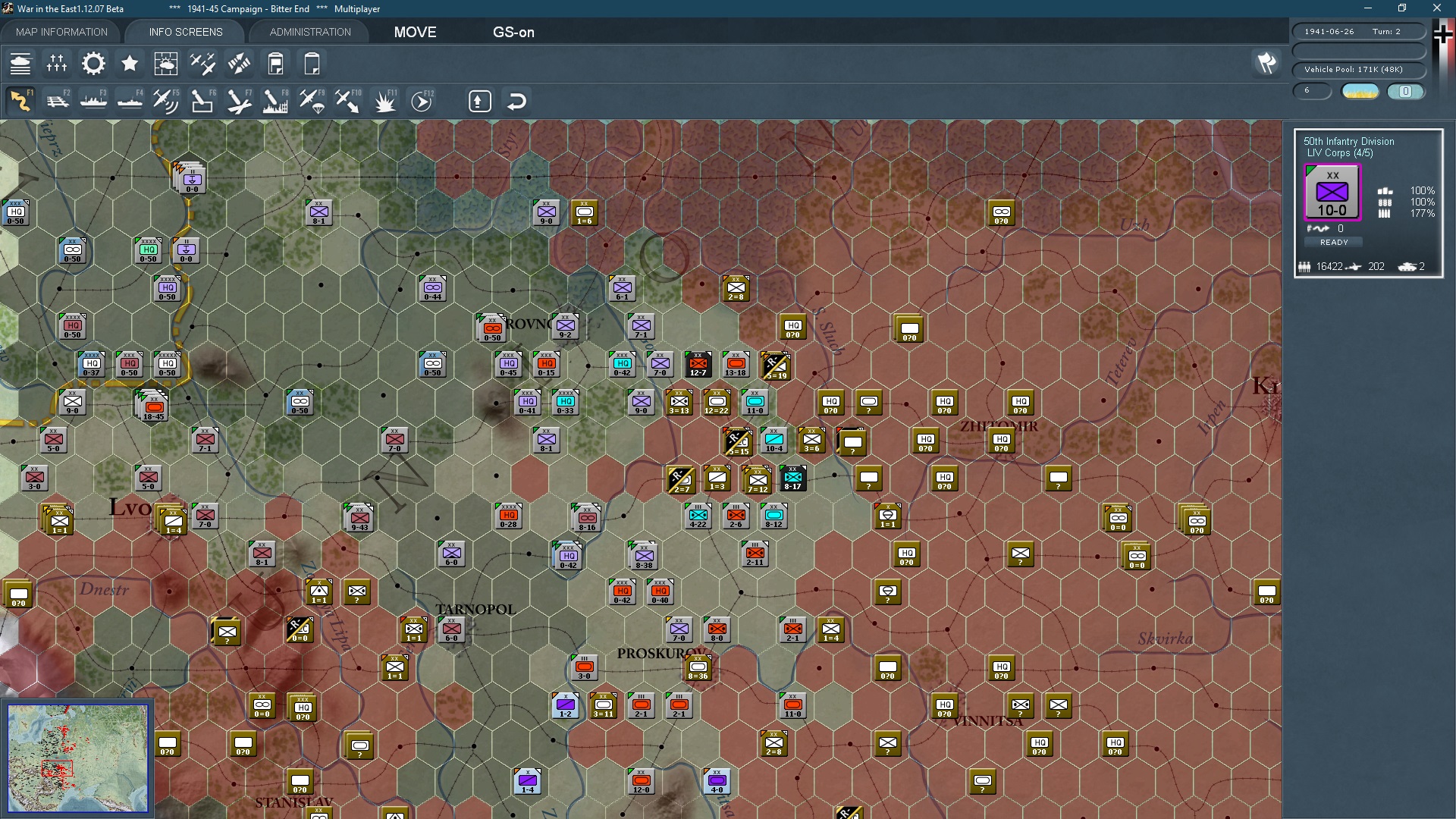Open 50th Infantry Division unit details
Screen dimensions: 1456x819
click(1348, 141)
